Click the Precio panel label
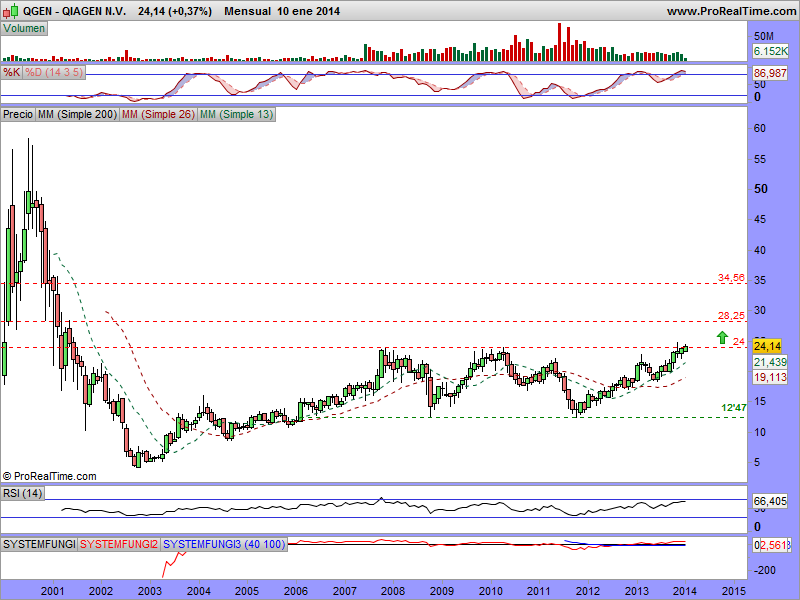The width and height of the screenshot is (800, 600). coord(18,114)
